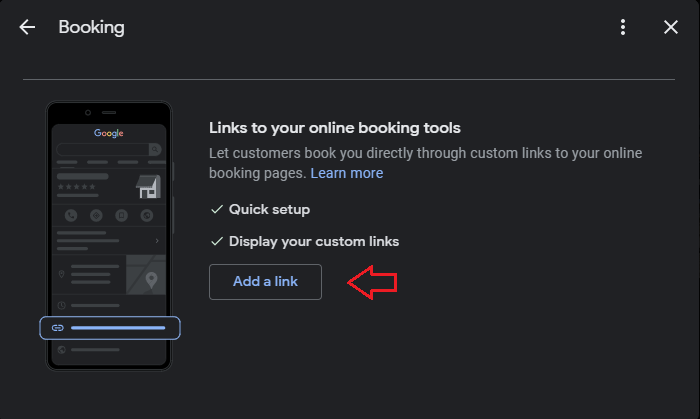Click the chain link icon in highlighted row
The width and height of the screenshot is (700, 419).
pyautogui.click(x=58, y=328)
